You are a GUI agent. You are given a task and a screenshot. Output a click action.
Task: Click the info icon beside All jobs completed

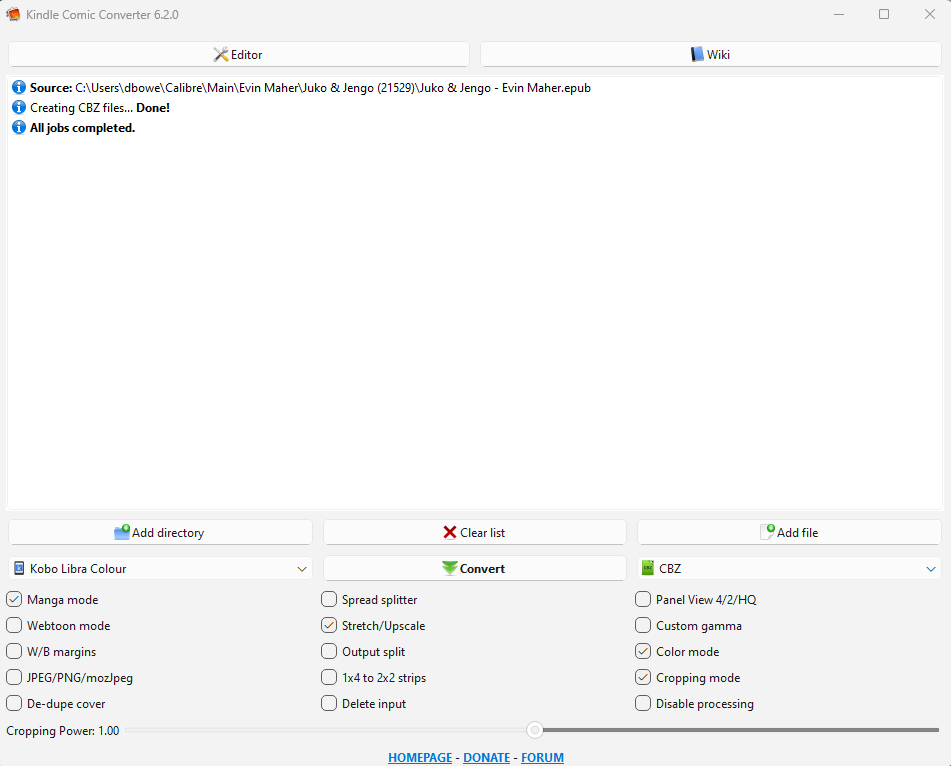pos(19,127)
